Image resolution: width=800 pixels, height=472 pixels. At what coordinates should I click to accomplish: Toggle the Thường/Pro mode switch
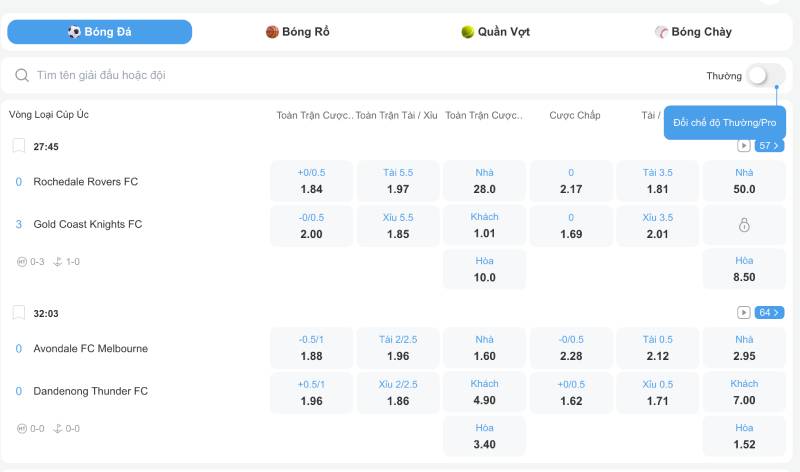point(764,75)
